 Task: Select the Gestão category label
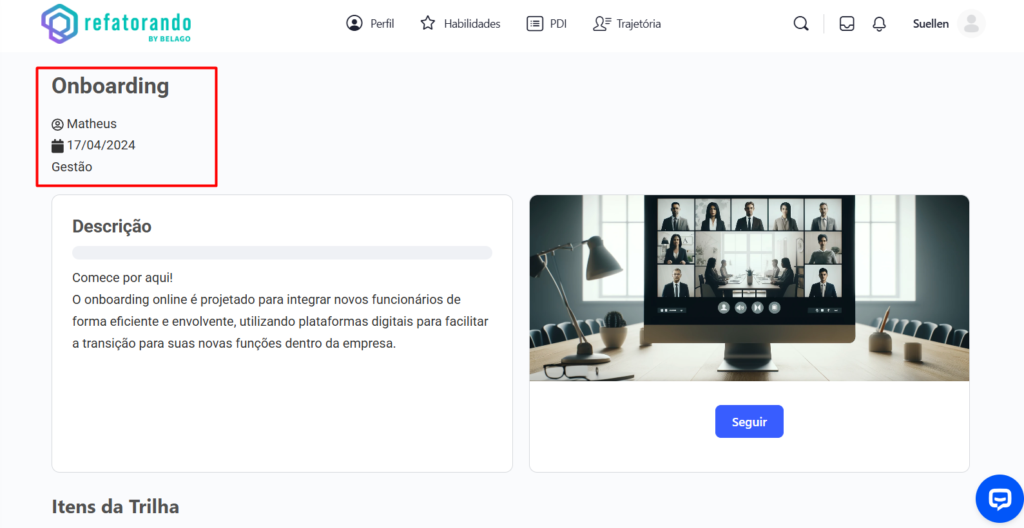72,167
